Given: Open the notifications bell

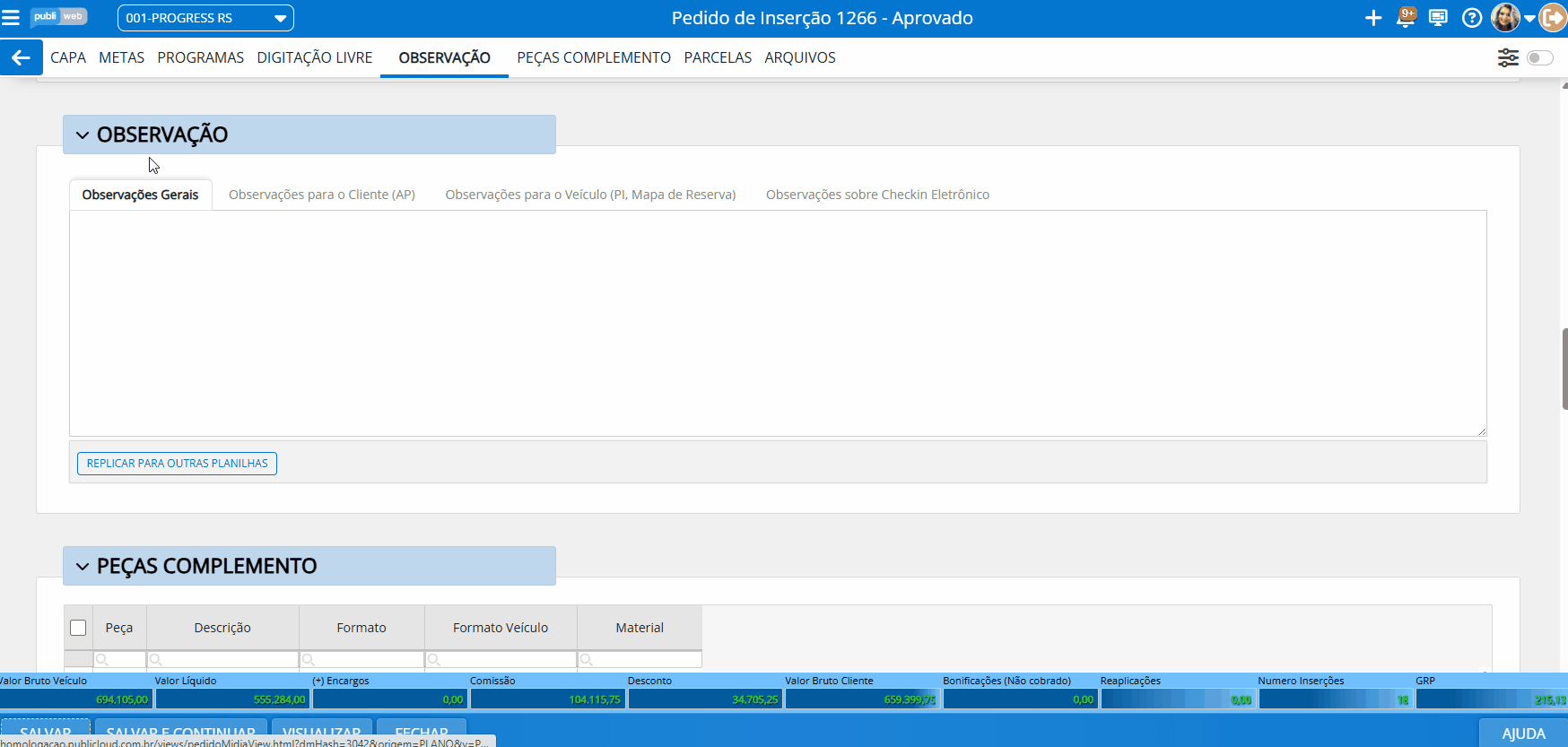Looking at the screenshot, I should point(1406,18).
